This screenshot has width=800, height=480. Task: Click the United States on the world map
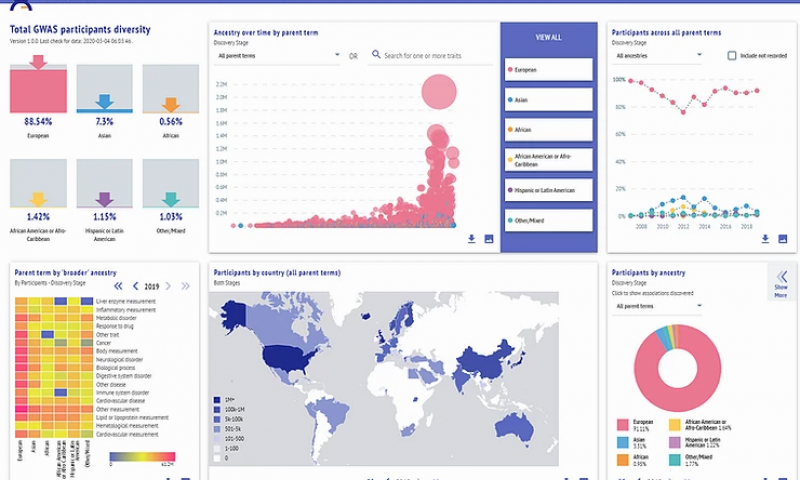tap(287, 359)
